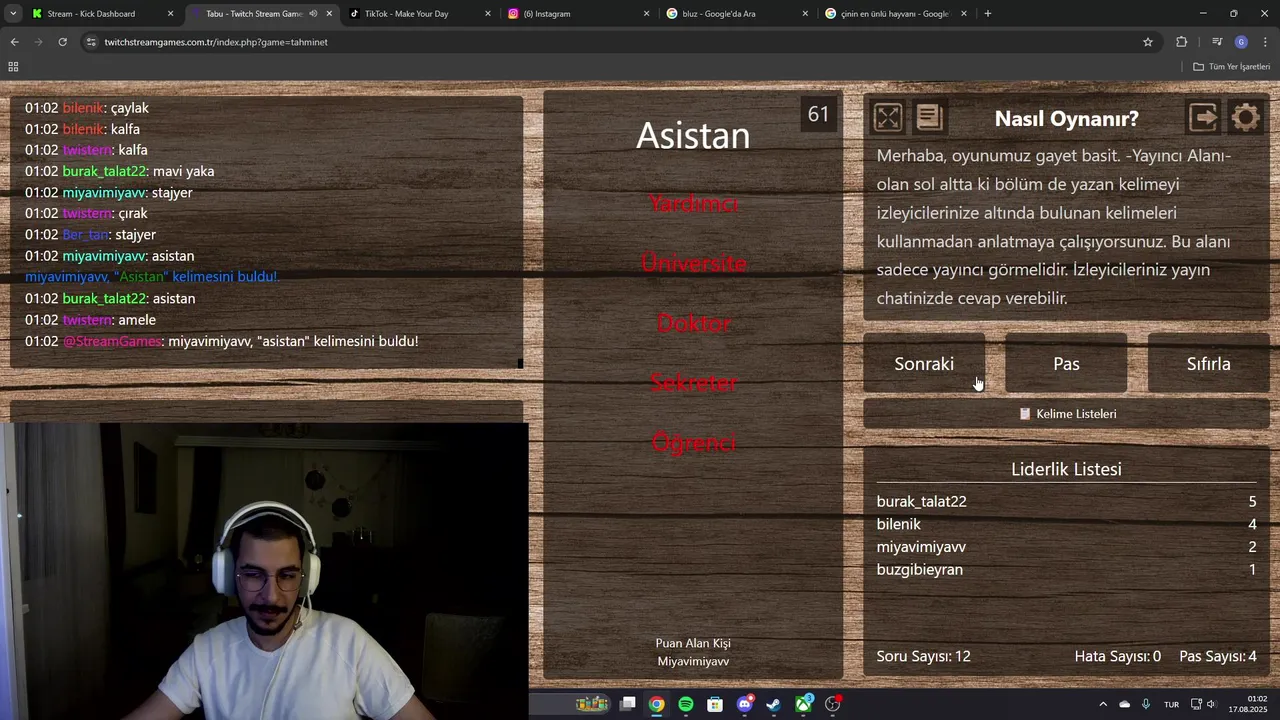Open the OneDrive cloud tray icon
The height and width of the screenshot is (720, 1280).
point(1125,704)
